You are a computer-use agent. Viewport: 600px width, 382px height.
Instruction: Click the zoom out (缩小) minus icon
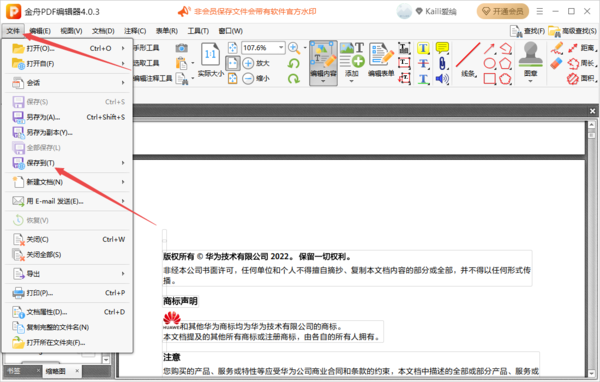pyautogui.click(x=248, y=78)
